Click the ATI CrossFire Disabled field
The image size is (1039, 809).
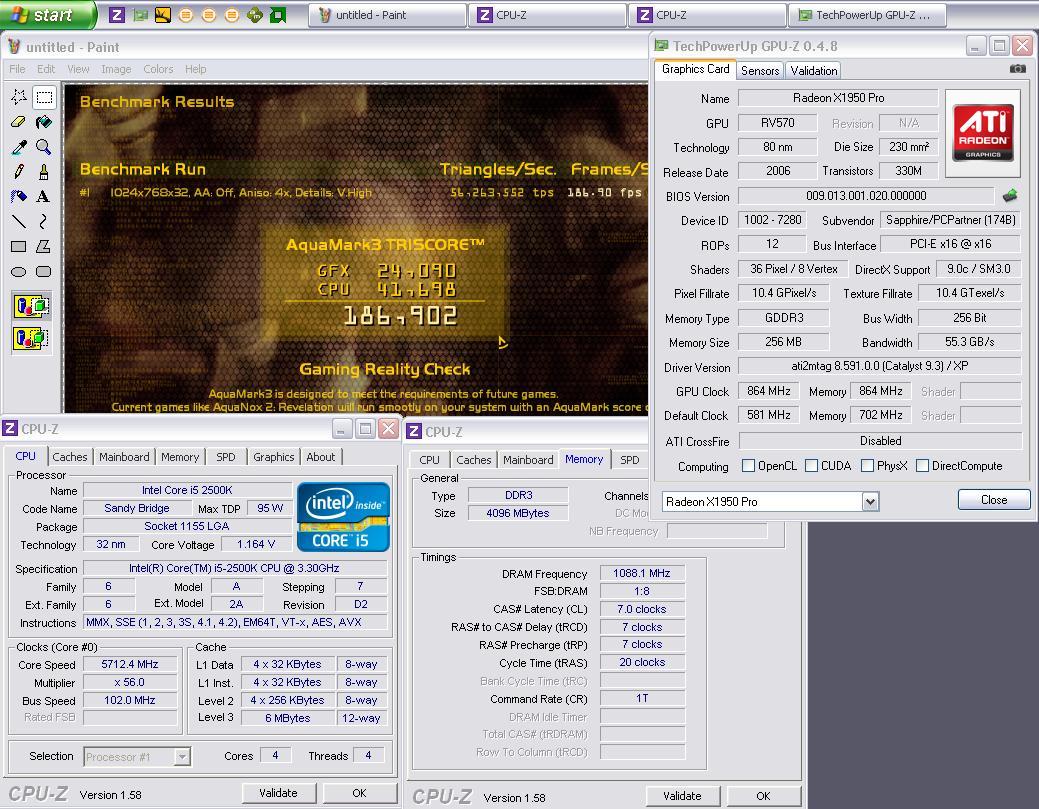[880, 441]
